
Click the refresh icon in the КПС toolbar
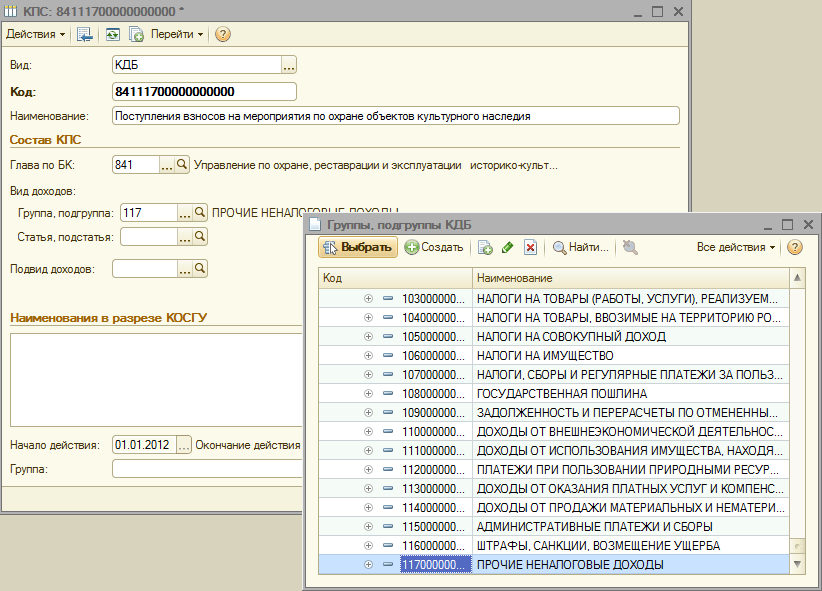(x=112, y=34)
